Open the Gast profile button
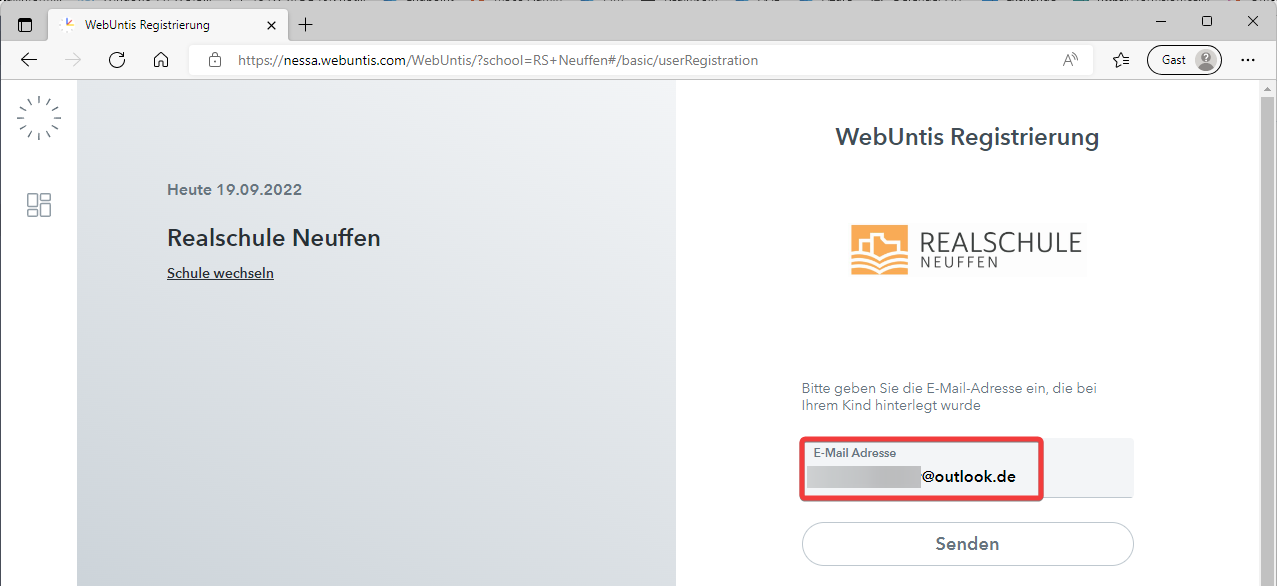Screen dimensions: 1277x586 coord(1184,60)
